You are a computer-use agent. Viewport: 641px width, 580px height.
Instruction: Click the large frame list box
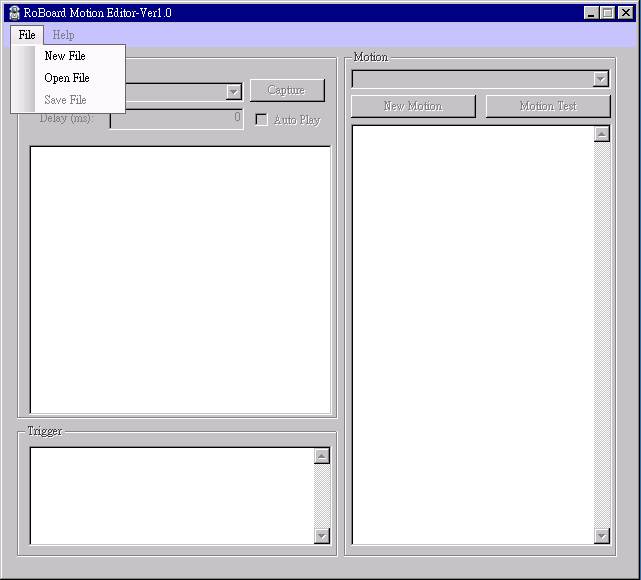click(180, 280)
